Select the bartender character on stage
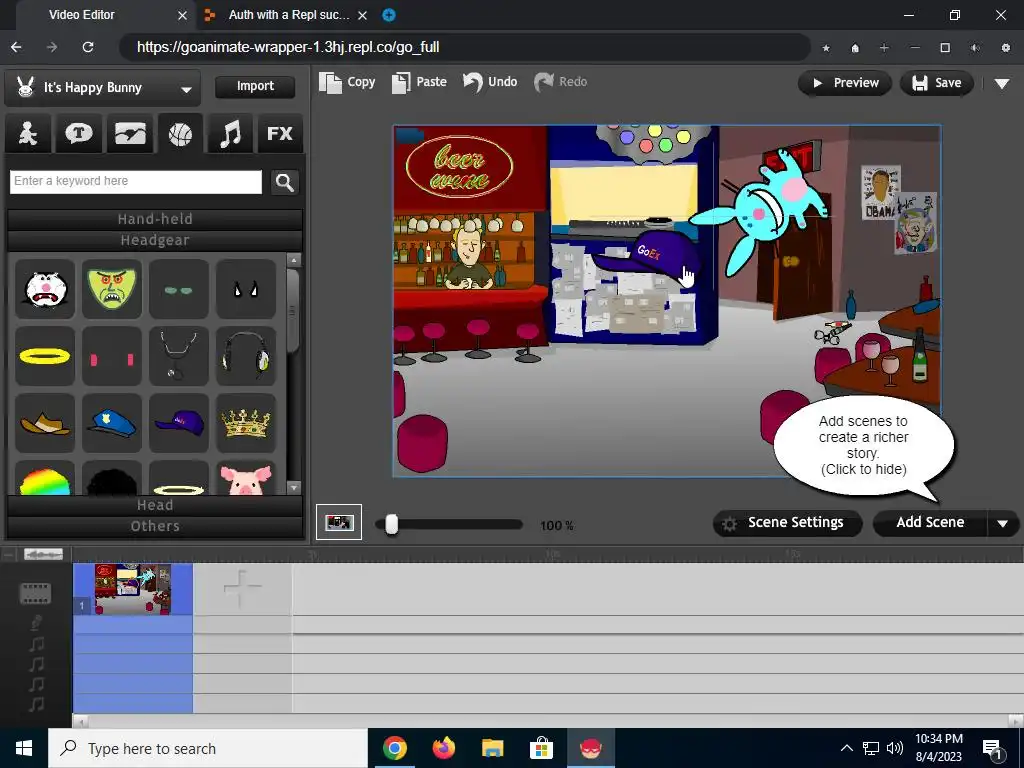1024x768 pixels. click(x=469, y=256)
